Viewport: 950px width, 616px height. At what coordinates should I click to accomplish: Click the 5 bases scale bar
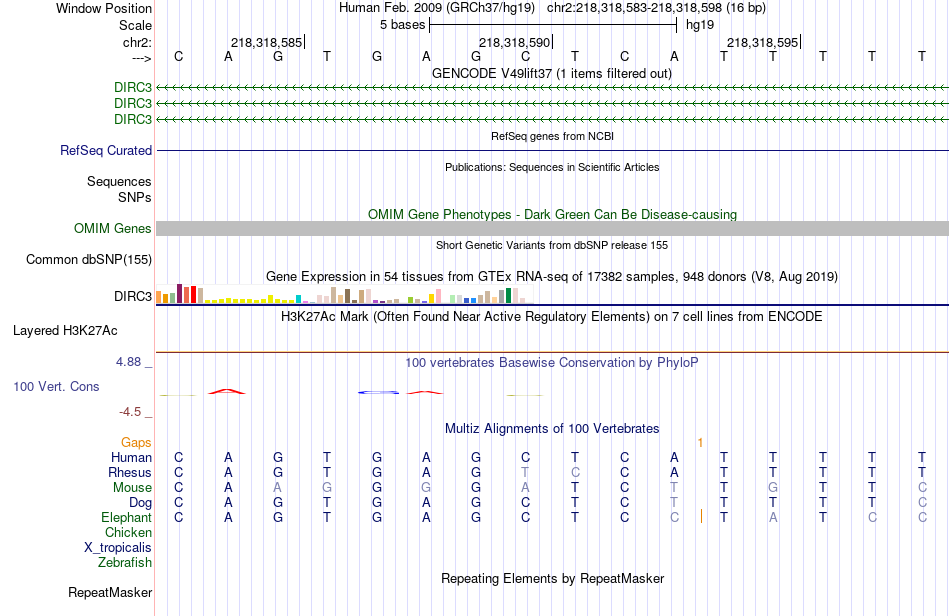[x=553, y=25]
